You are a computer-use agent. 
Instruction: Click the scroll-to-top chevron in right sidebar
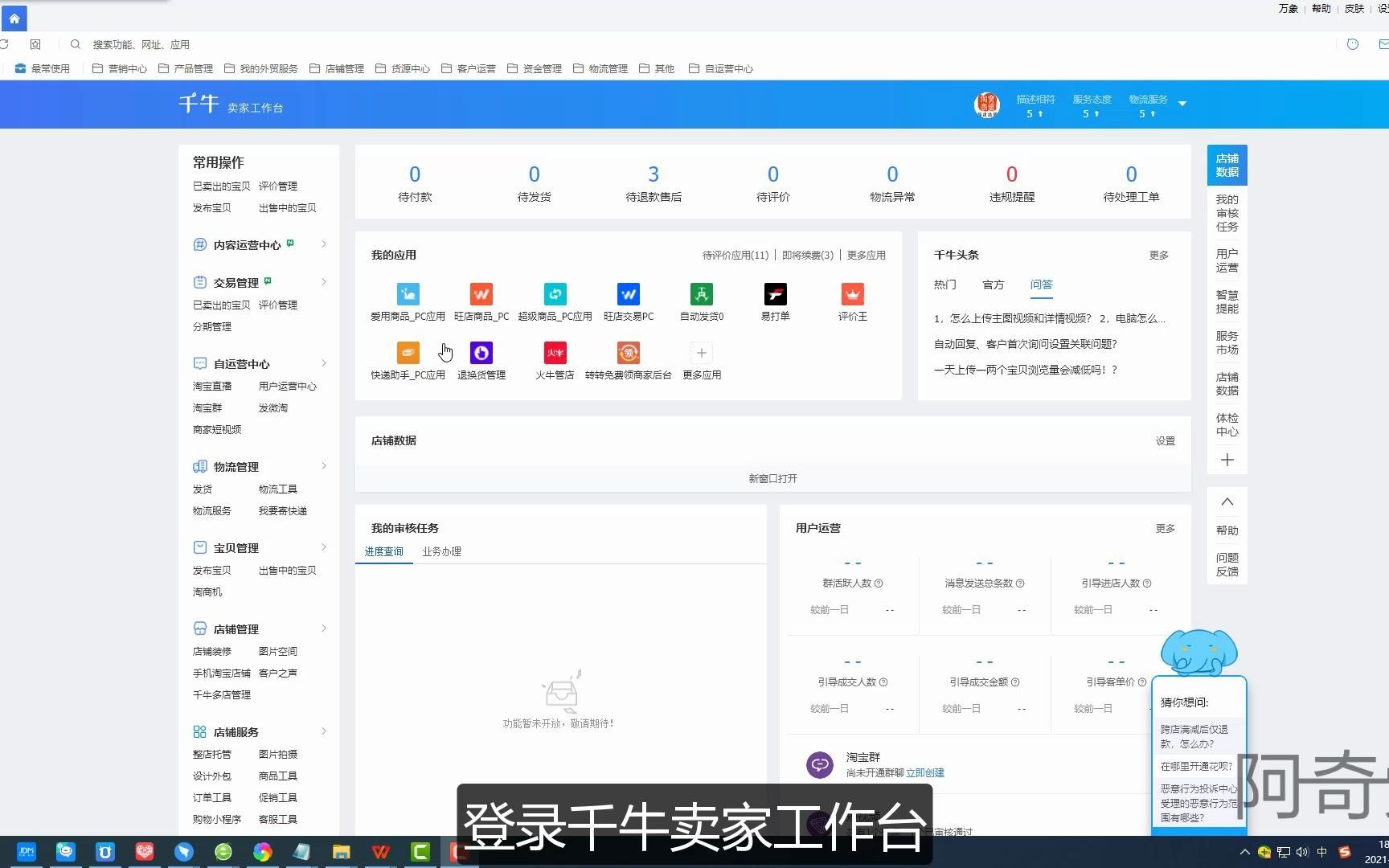(x=1227, y=502)
